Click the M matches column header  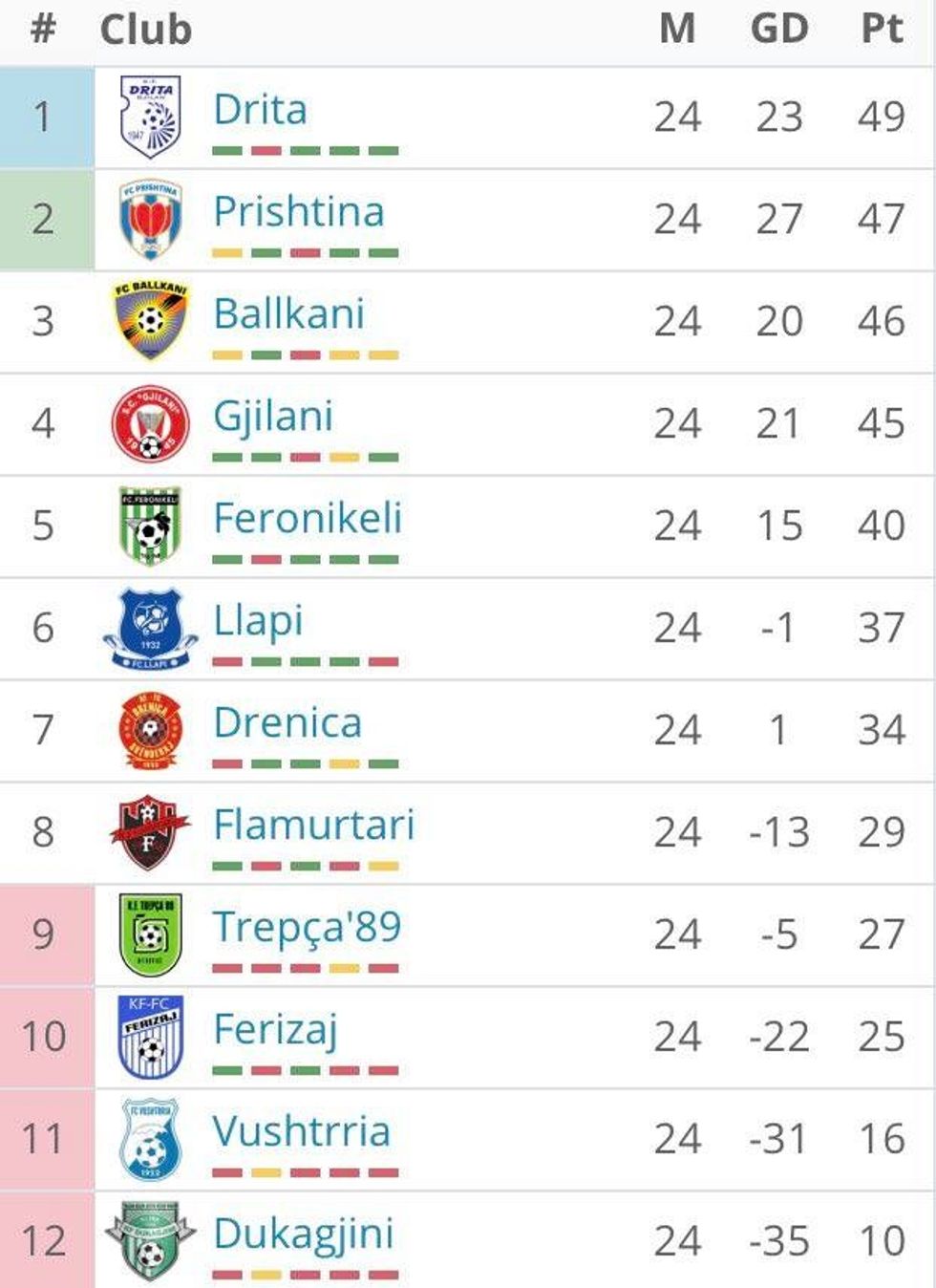coord(677,29)
